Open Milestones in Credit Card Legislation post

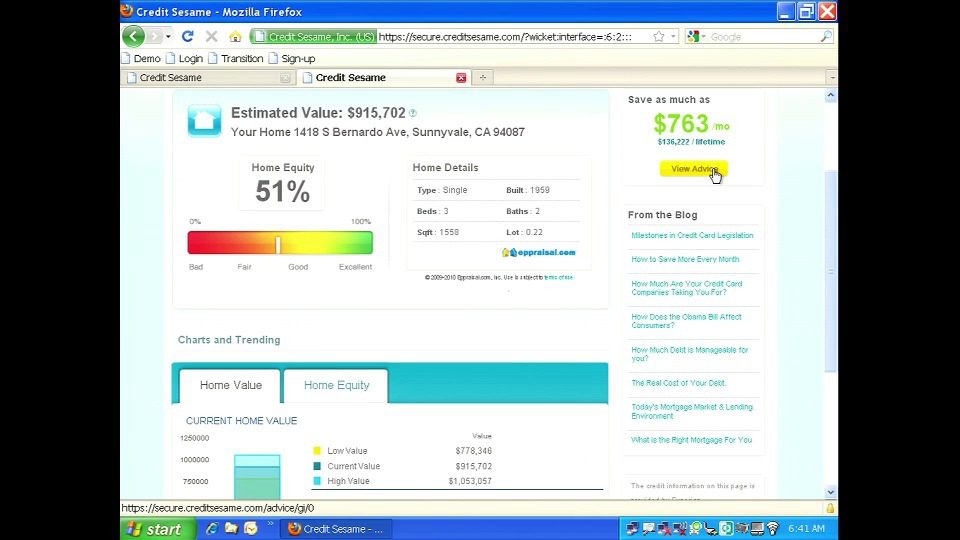pos(692,235)
